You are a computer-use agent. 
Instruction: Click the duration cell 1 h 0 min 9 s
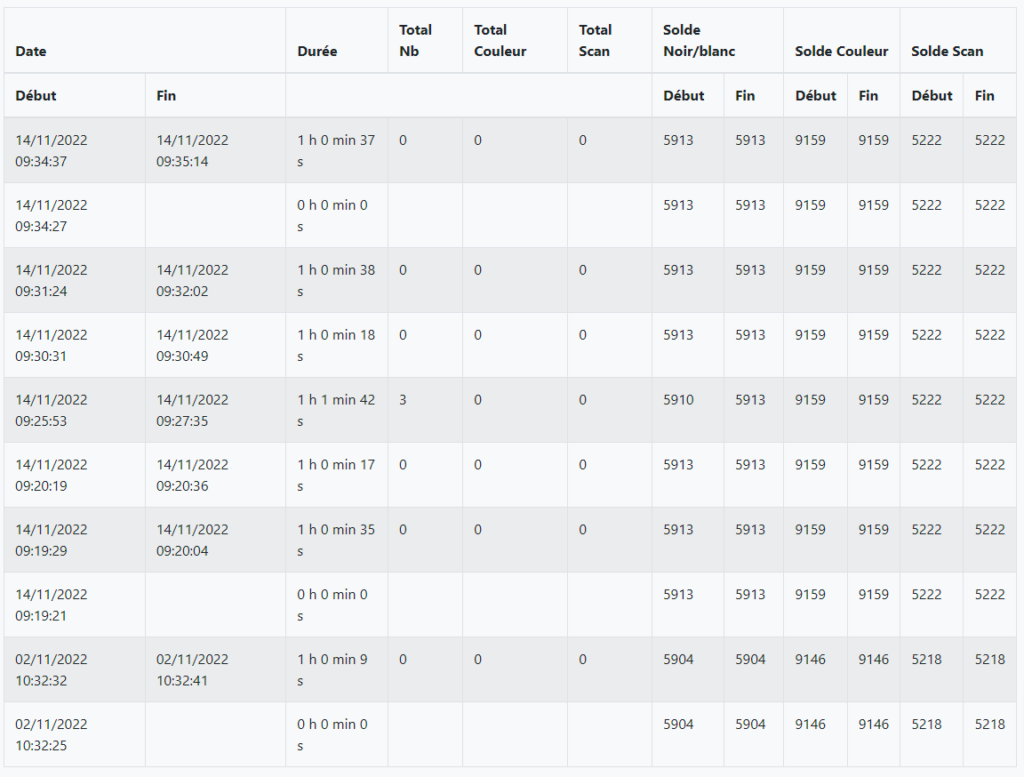click(x=332, y=670)
